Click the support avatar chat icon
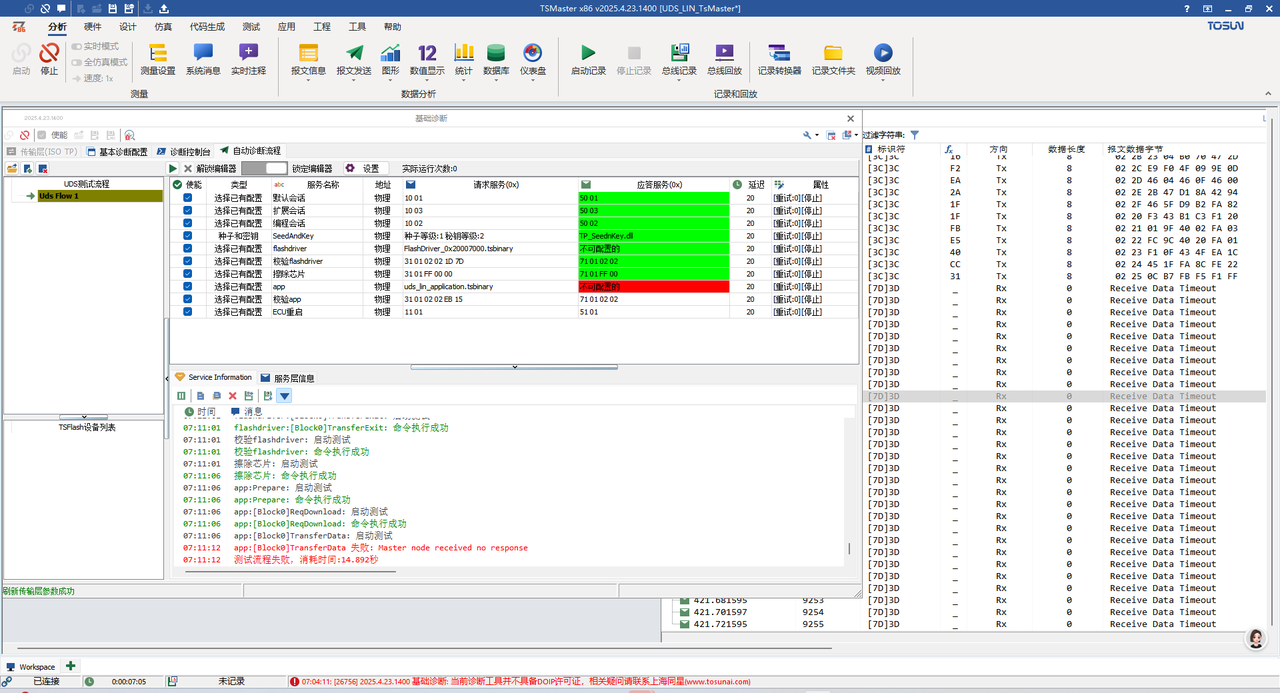Image resolution: width=1280 pixels, height=693 pixels. [1255, 639]
